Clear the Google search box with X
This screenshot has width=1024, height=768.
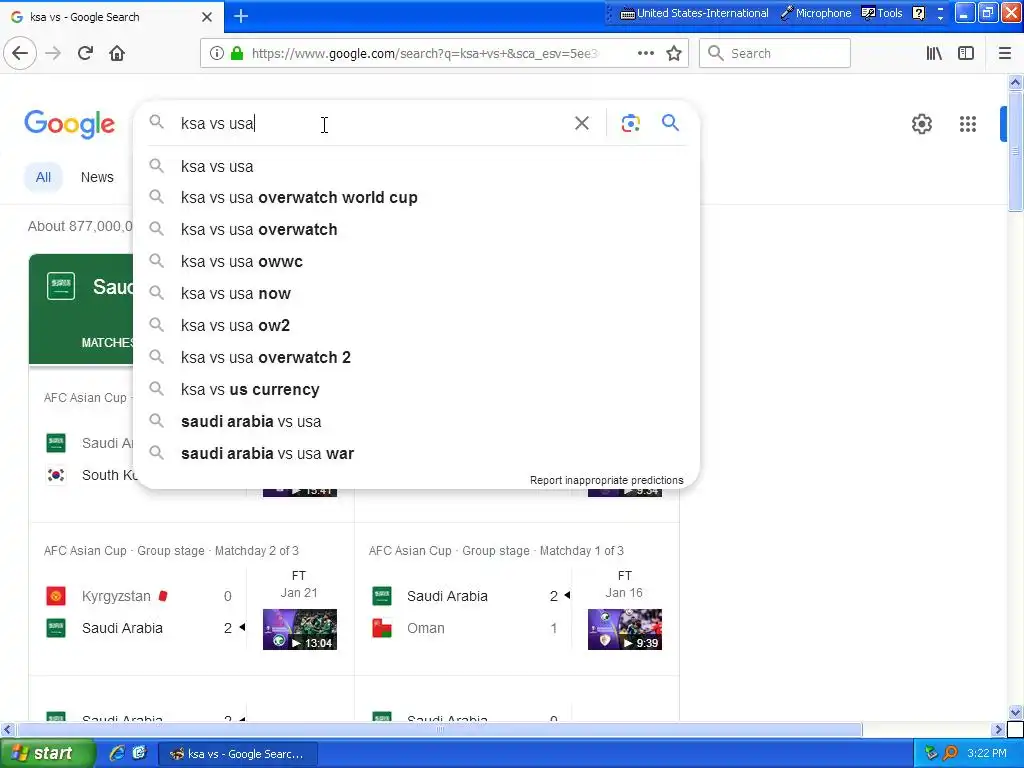tap(581, 123)
